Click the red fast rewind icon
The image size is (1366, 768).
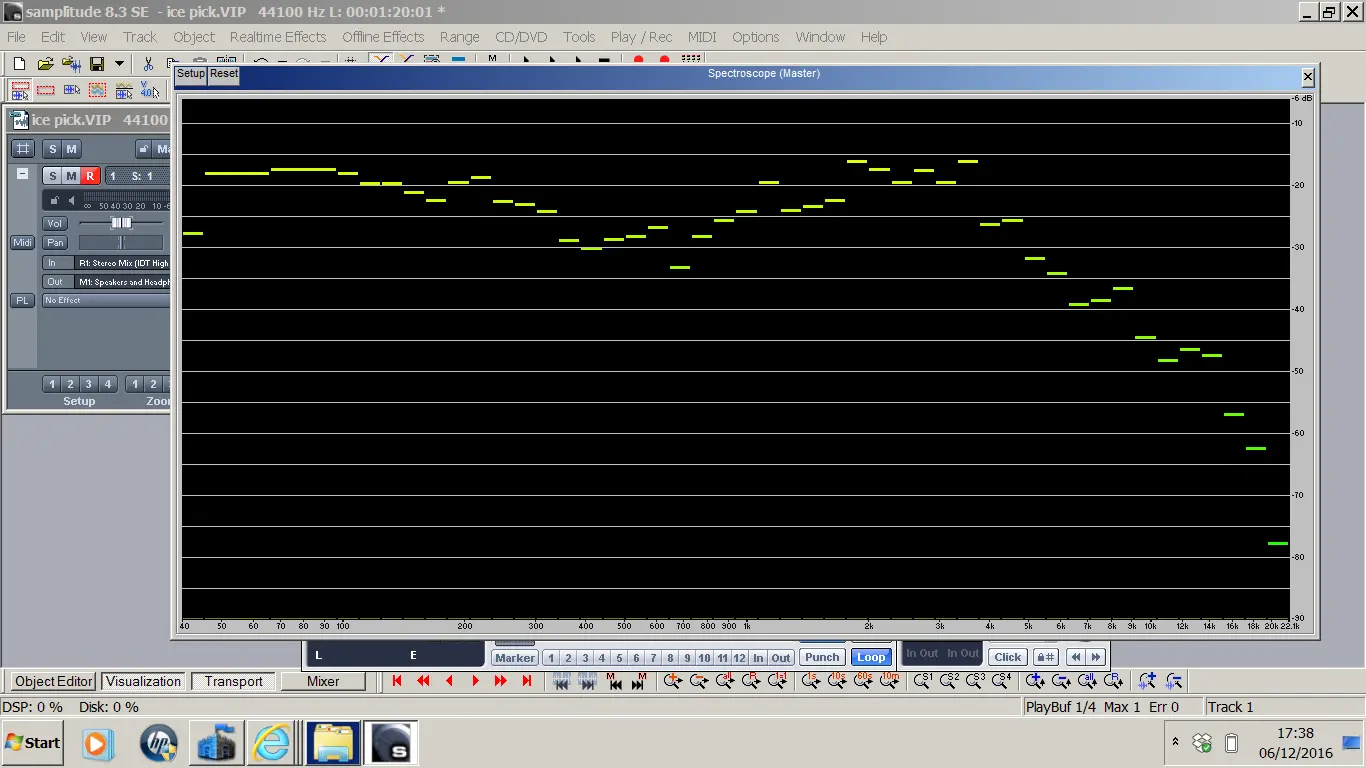(x=423, y=681)
